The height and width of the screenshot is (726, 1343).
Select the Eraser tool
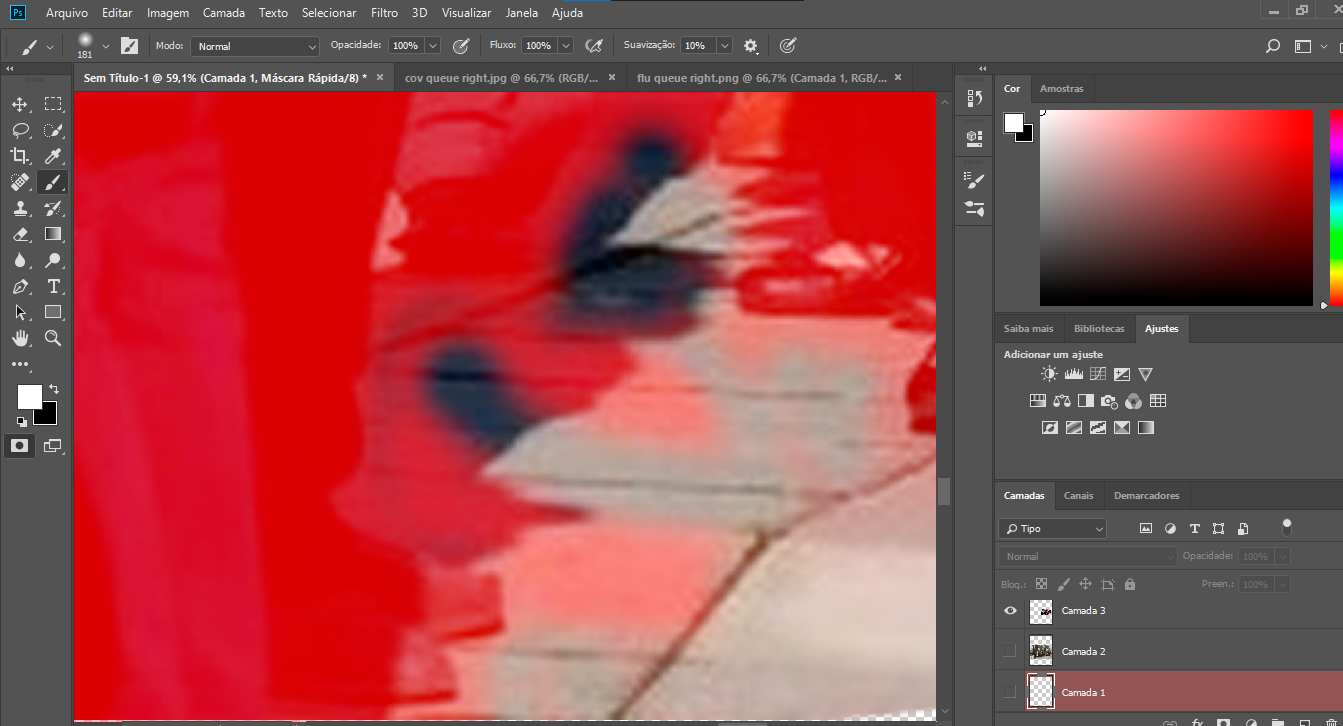[20, 234]
